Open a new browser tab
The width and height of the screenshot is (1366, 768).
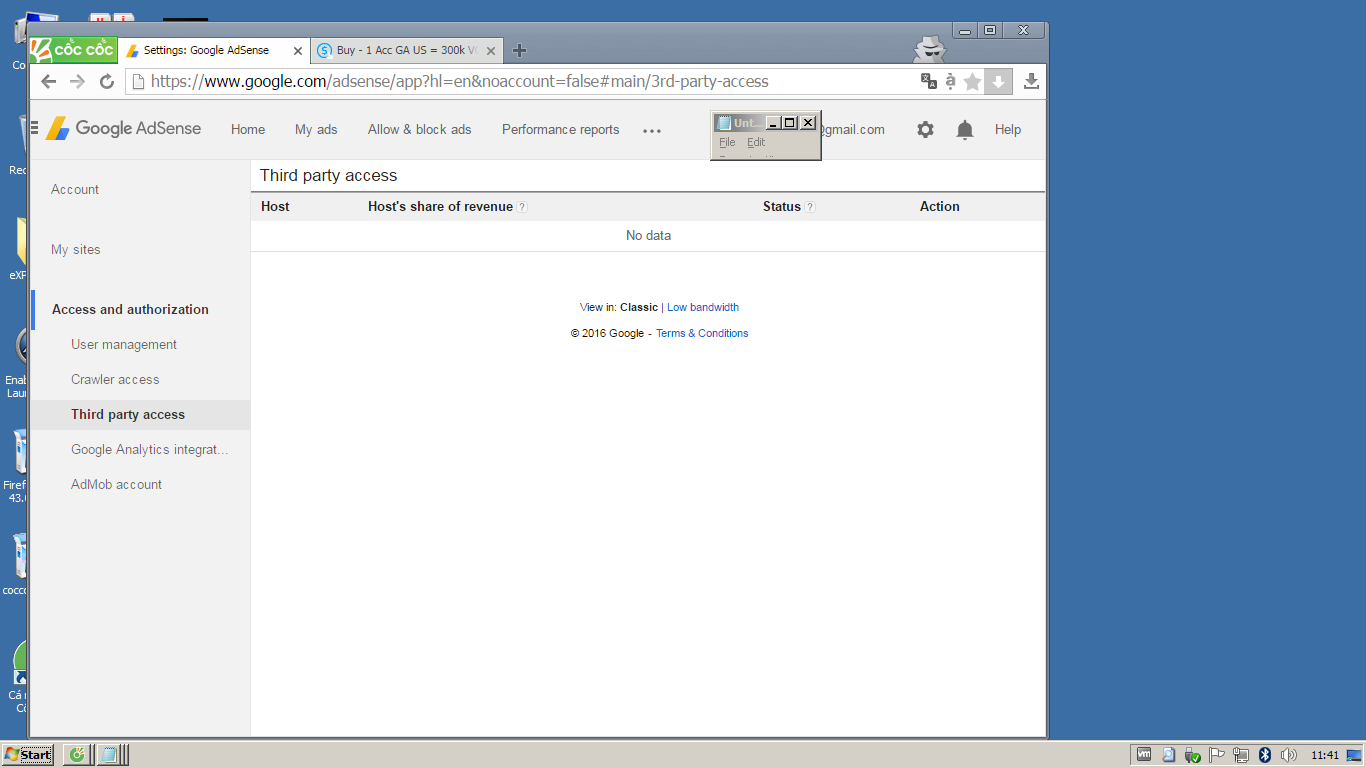coord(519,50)
